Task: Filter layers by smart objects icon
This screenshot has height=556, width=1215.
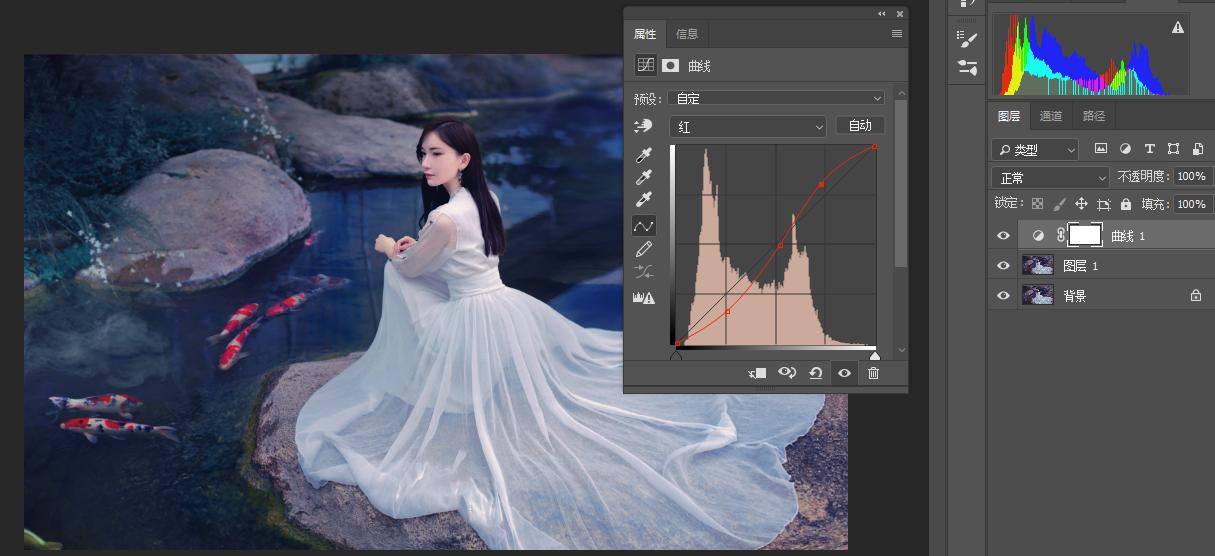Action: coord(1197,149)
